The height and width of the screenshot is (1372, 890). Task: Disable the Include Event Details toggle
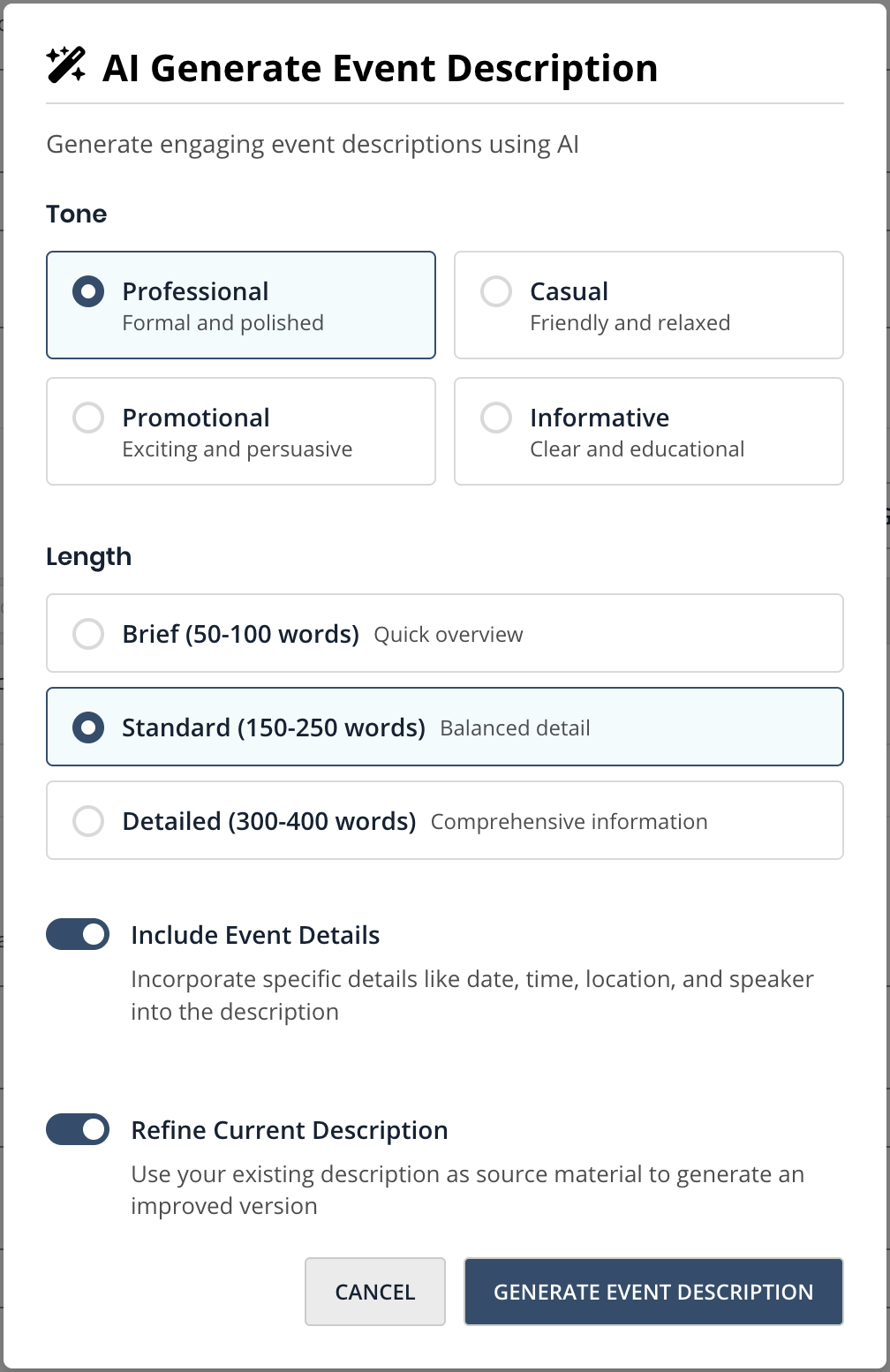(x=78, y=934)
